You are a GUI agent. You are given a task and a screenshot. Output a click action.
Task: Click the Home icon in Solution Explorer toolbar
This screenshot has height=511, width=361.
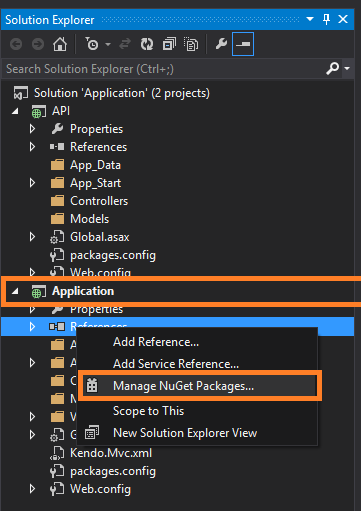[x=60, y=44]
